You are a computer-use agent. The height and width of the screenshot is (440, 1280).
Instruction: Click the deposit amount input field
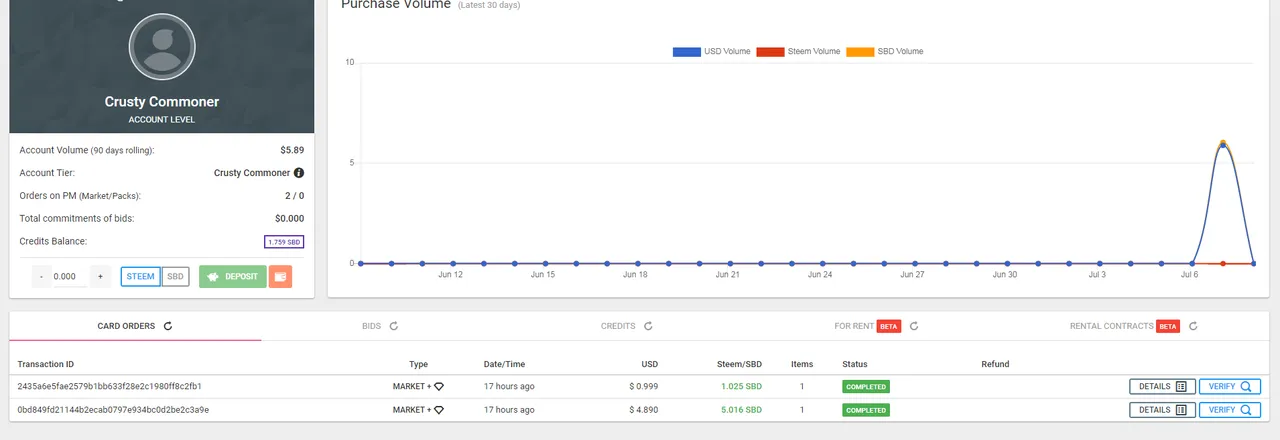[x=69, y=277]
